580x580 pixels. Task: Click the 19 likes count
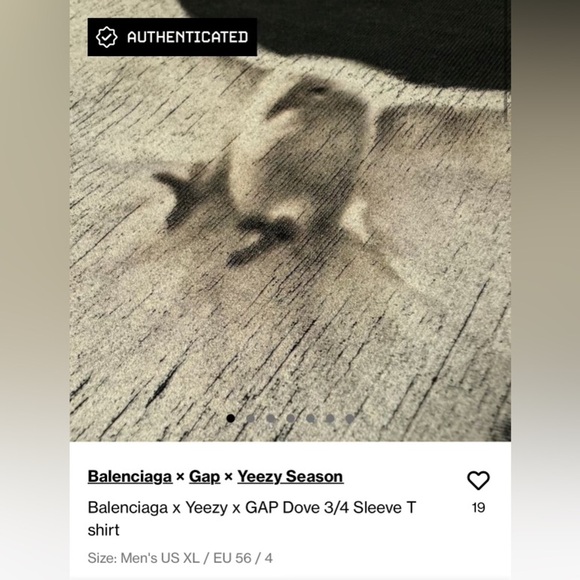coord(478,508)
